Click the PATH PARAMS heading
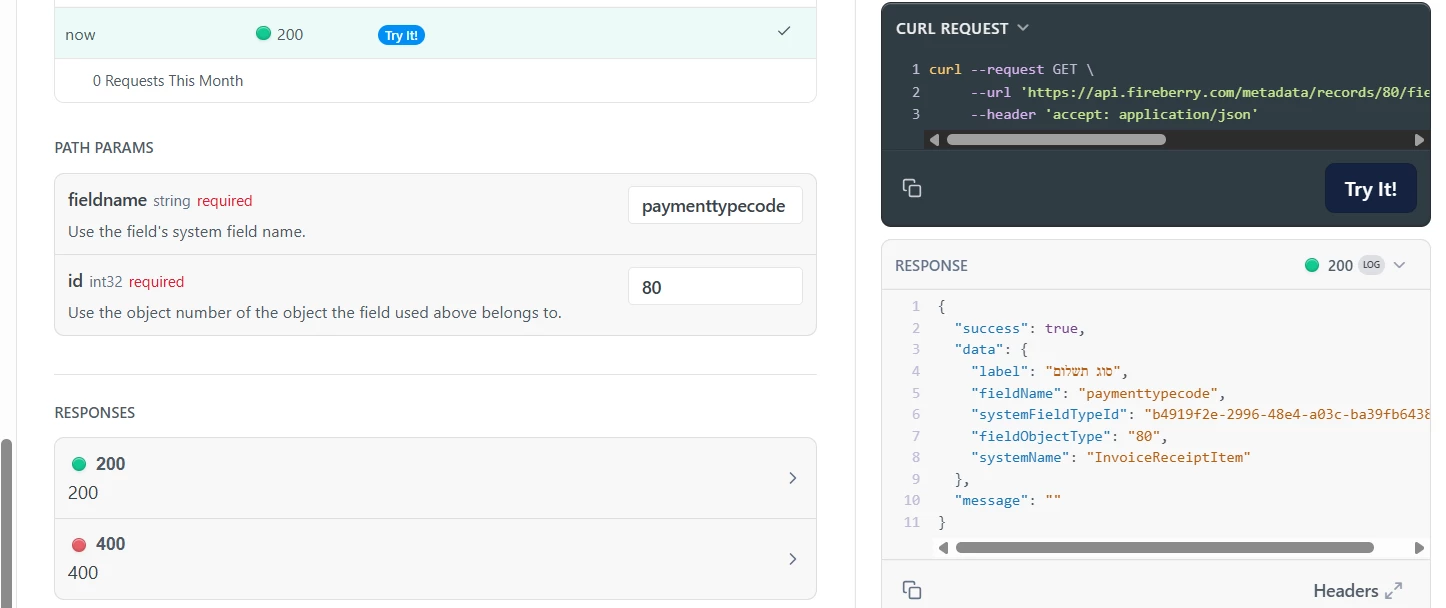The height and width of the screenshot is (608, 1446). [104, 147]
